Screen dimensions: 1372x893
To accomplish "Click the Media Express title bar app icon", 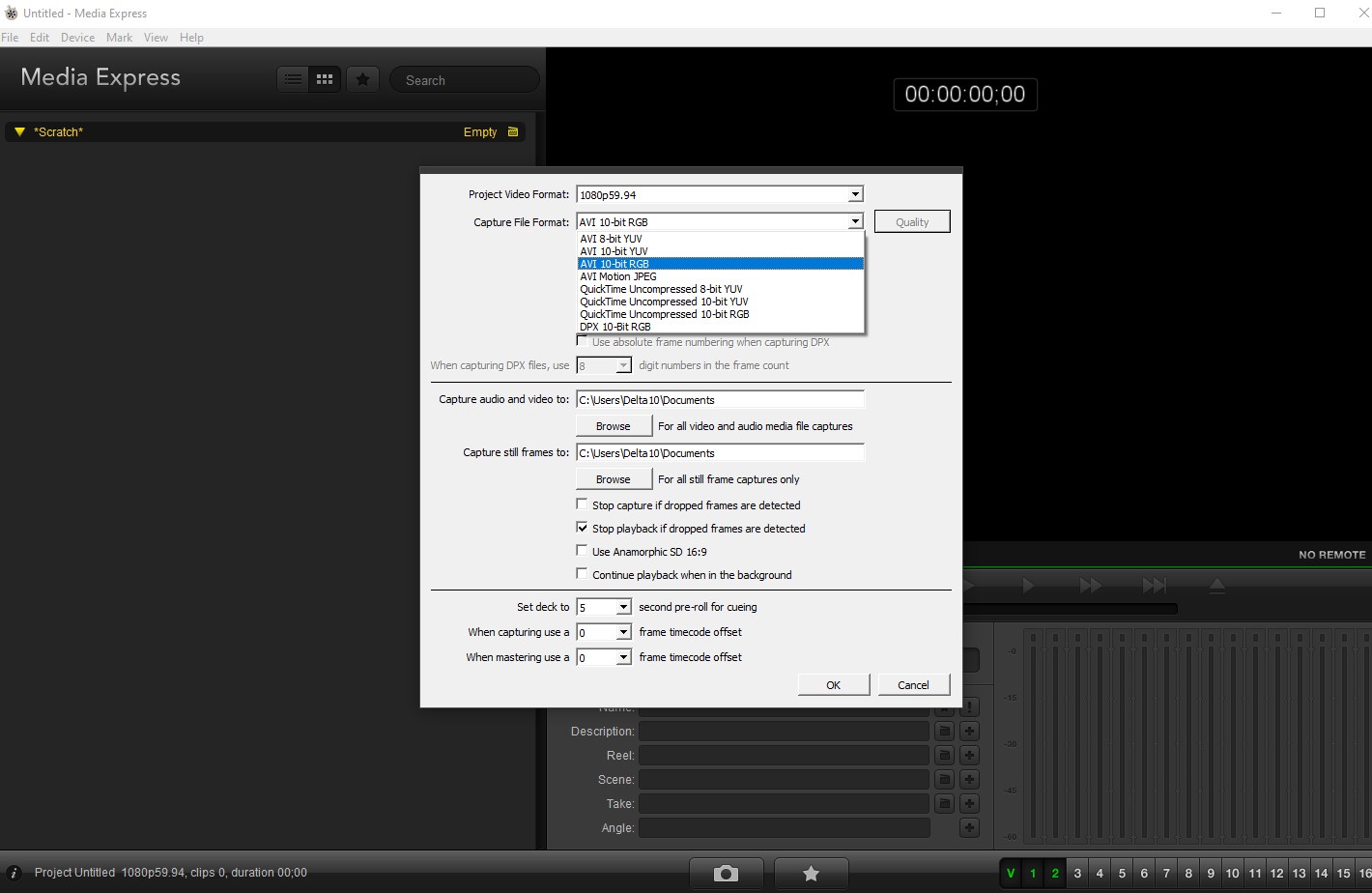I will tap(12, 13).
